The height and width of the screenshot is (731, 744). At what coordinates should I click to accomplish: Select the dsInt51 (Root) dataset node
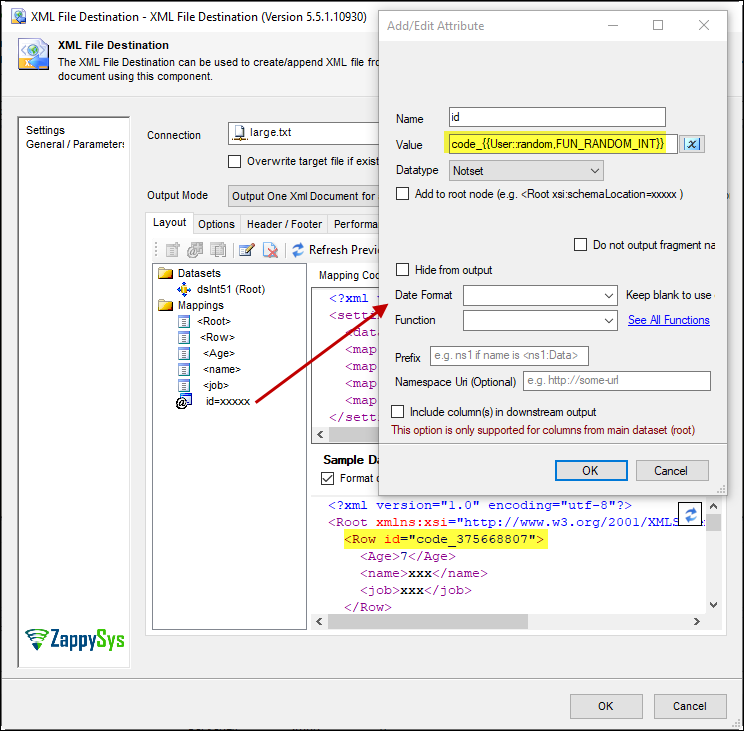pyautogui.click(x=231, y=289)
